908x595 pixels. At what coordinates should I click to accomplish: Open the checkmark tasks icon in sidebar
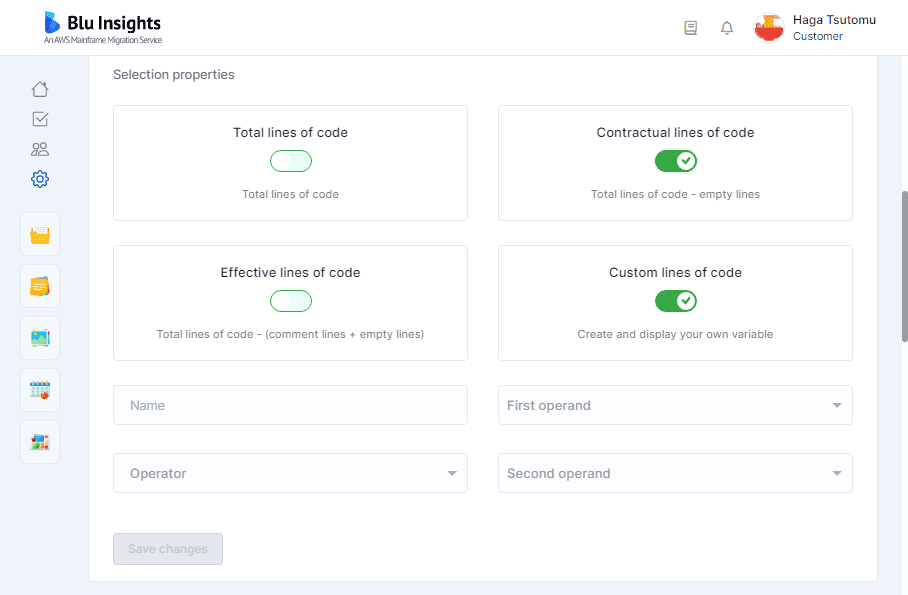pyautogui.click(x=40, y=119)
